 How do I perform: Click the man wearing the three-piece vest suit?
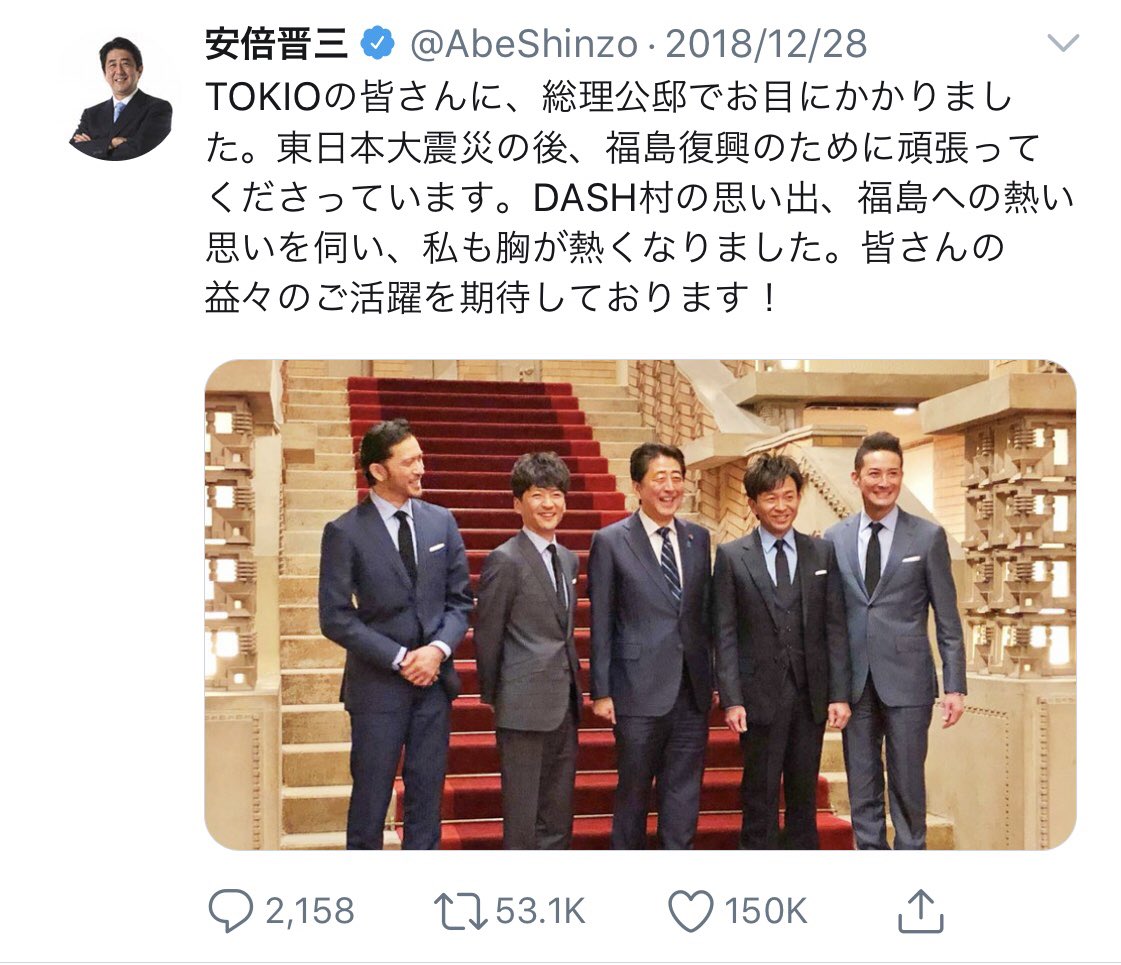click(x=781, y=643)
